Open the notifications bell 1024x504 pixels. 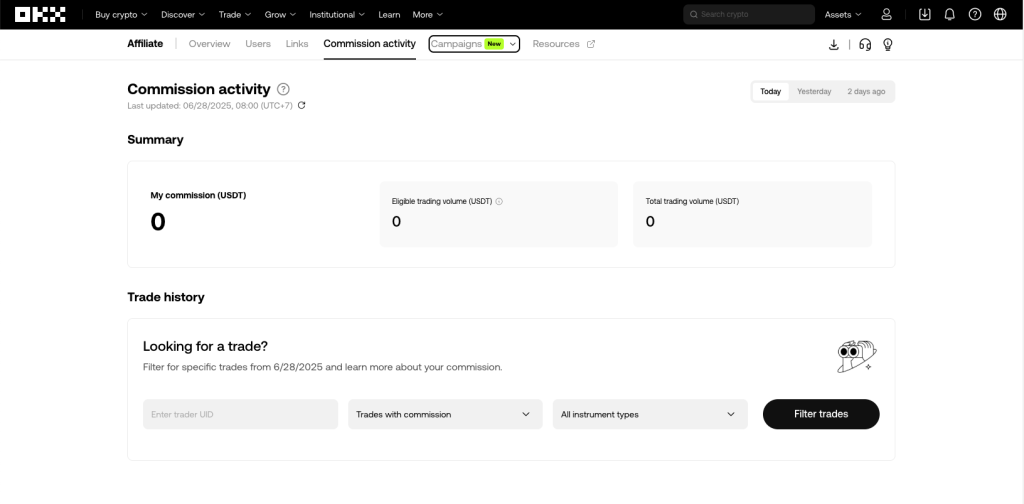pos(949,14)
